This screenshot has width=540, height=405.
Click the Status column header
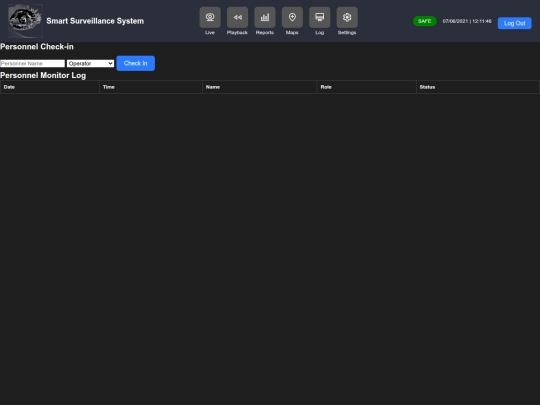(x=478, y=87)
